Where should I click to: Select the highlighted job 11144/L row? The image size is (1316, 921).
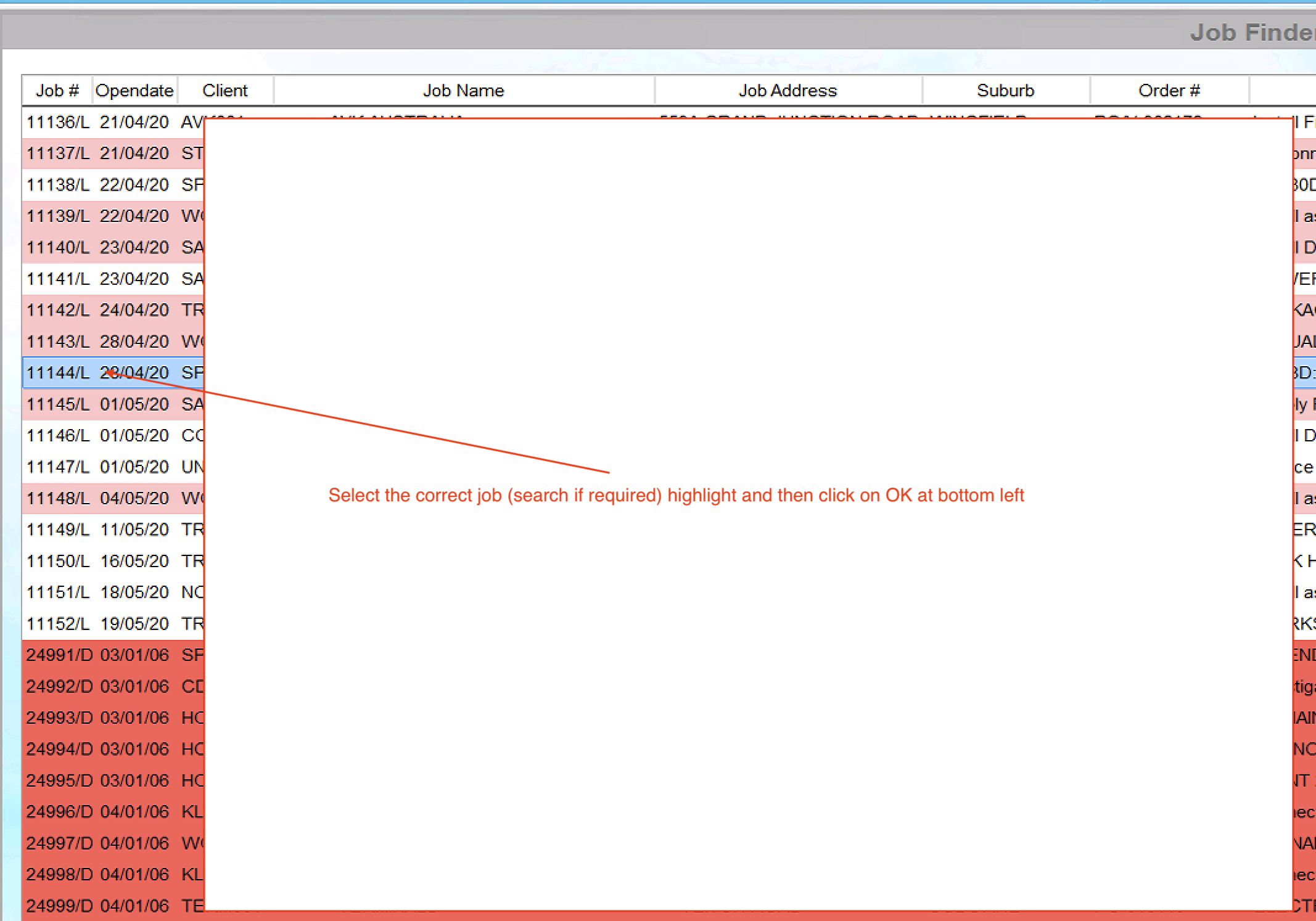58,372
